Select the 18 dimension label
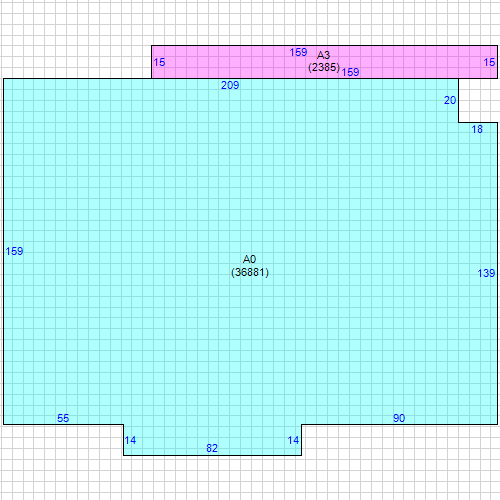The width and height of the screenshot is (500, 500). pos(477,129)
